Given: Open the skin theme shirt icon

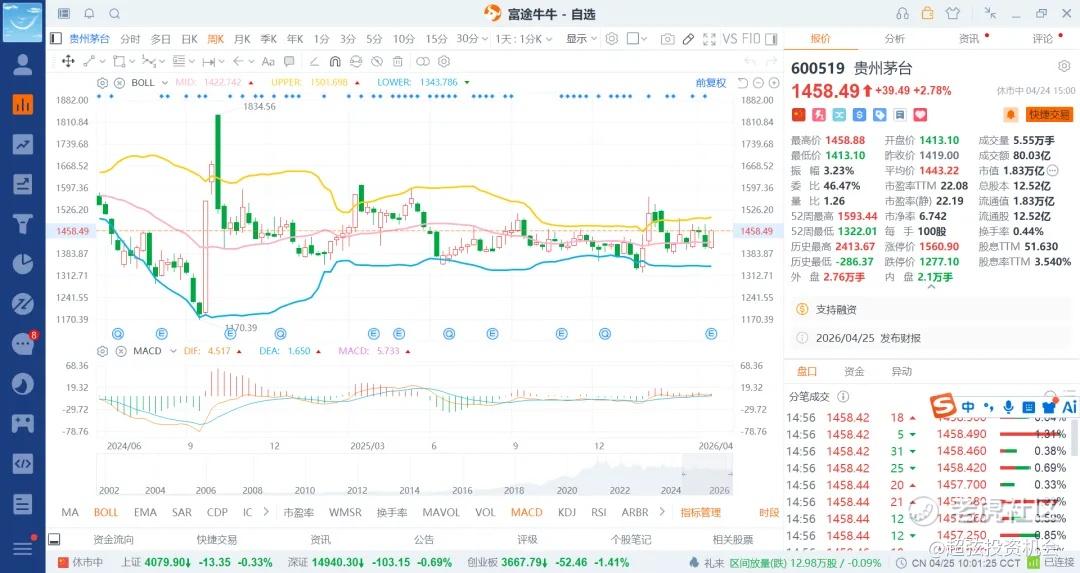Looking at the screenshot, I should [951, 14].
